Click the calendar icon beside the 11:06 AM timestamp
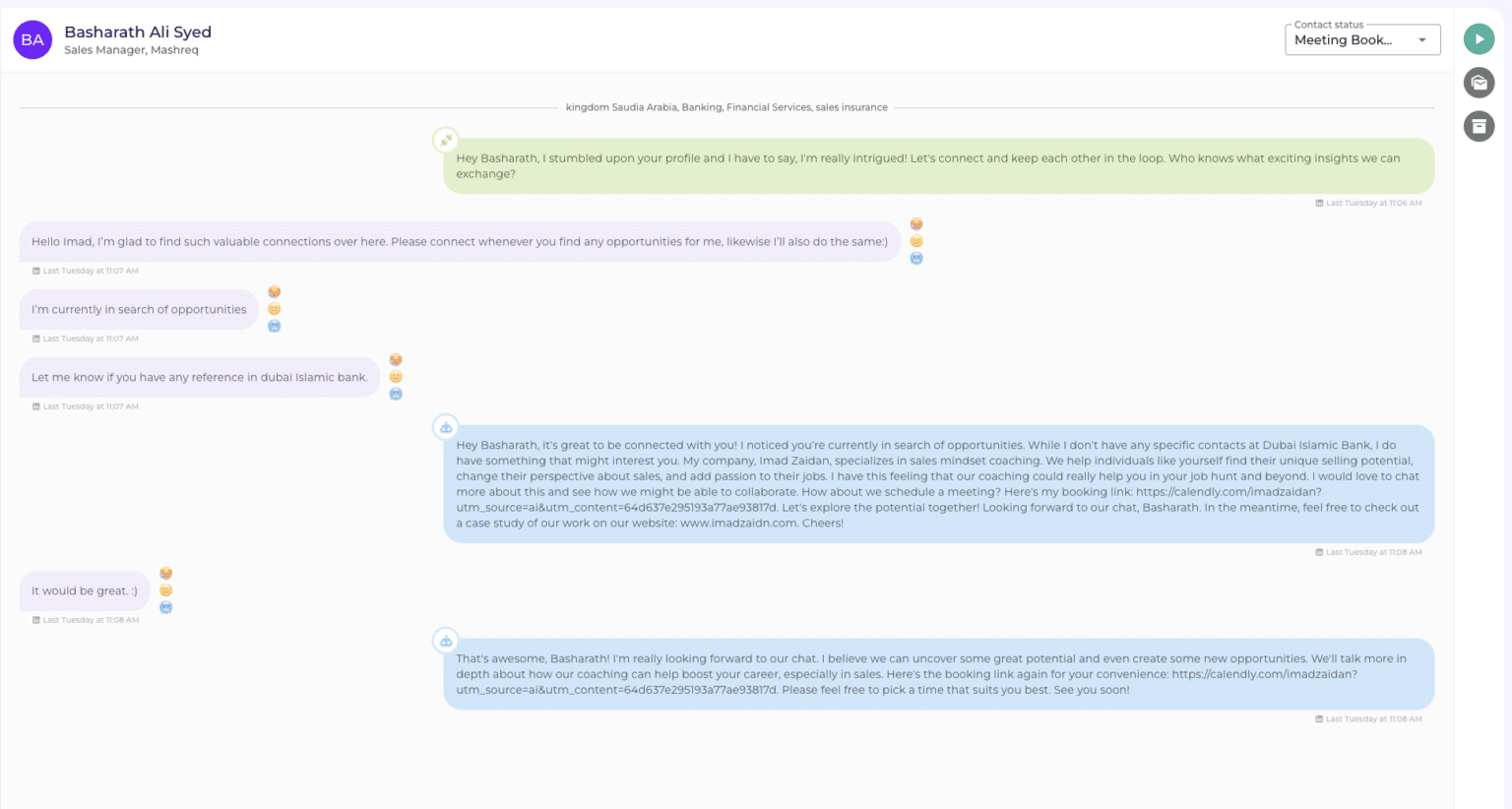 [1319, 203]
